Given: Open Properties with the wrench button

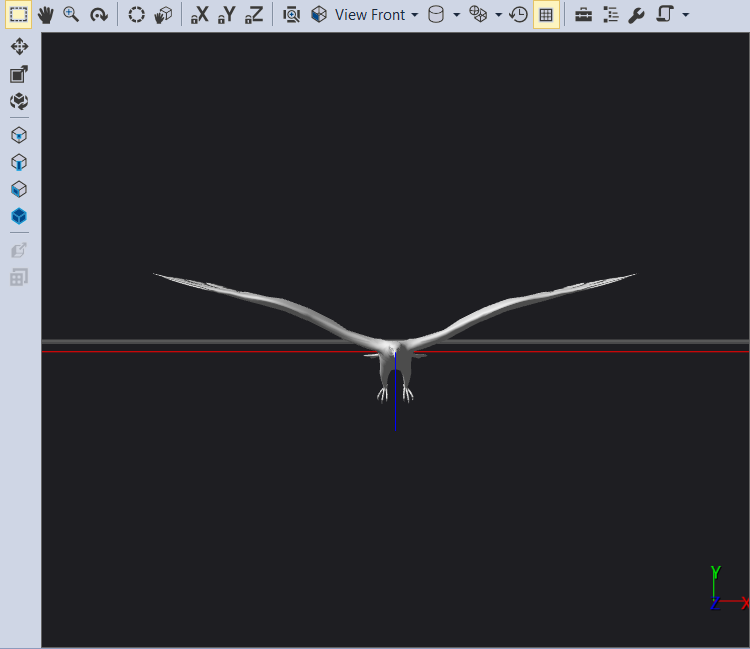Looking at the screenshot, I should coord(636,15).
